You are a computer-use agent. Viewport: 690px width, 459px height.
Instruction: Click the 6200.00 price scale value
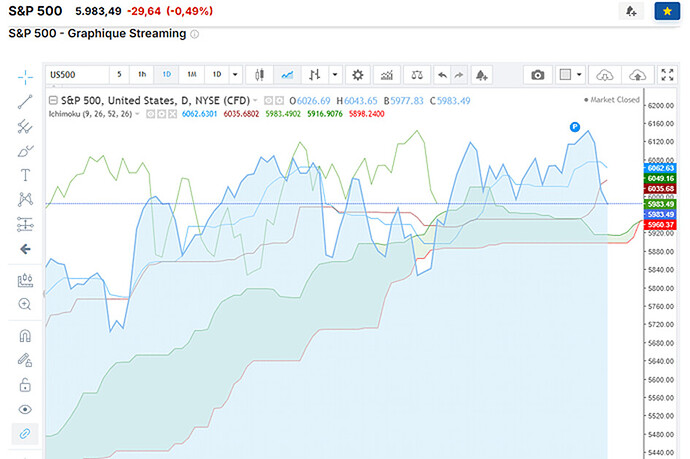coord(661,106)
